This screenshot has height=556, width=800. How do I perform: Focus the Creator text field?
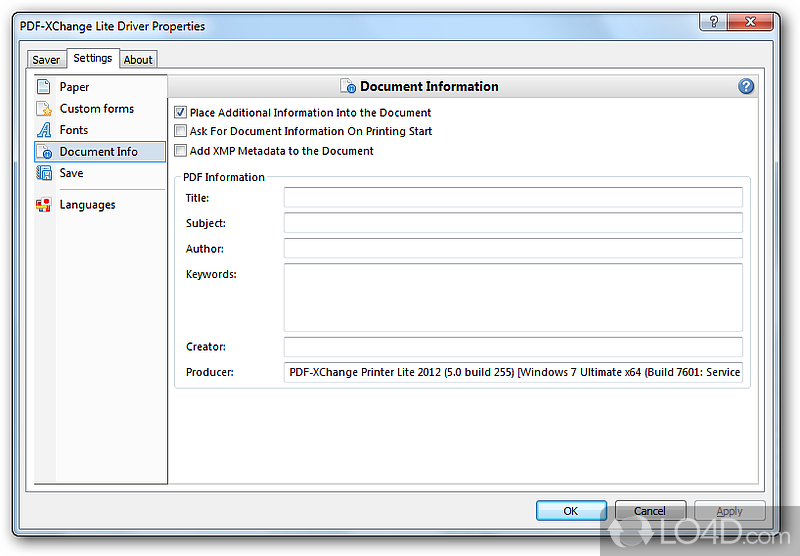click(x=513, y=346)
